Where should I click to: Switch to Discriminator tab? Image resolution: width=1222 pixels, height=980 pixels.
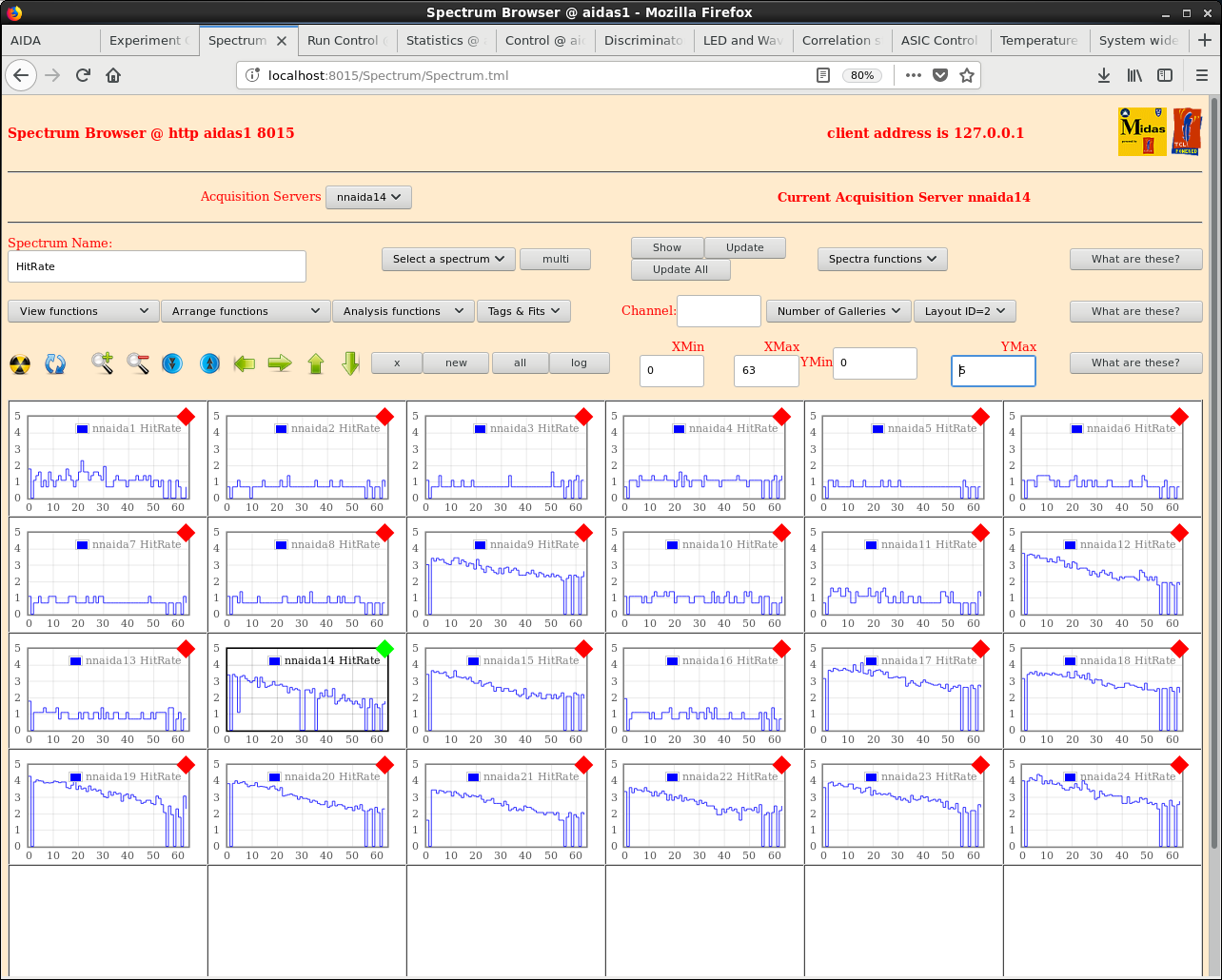coord(644,40)
